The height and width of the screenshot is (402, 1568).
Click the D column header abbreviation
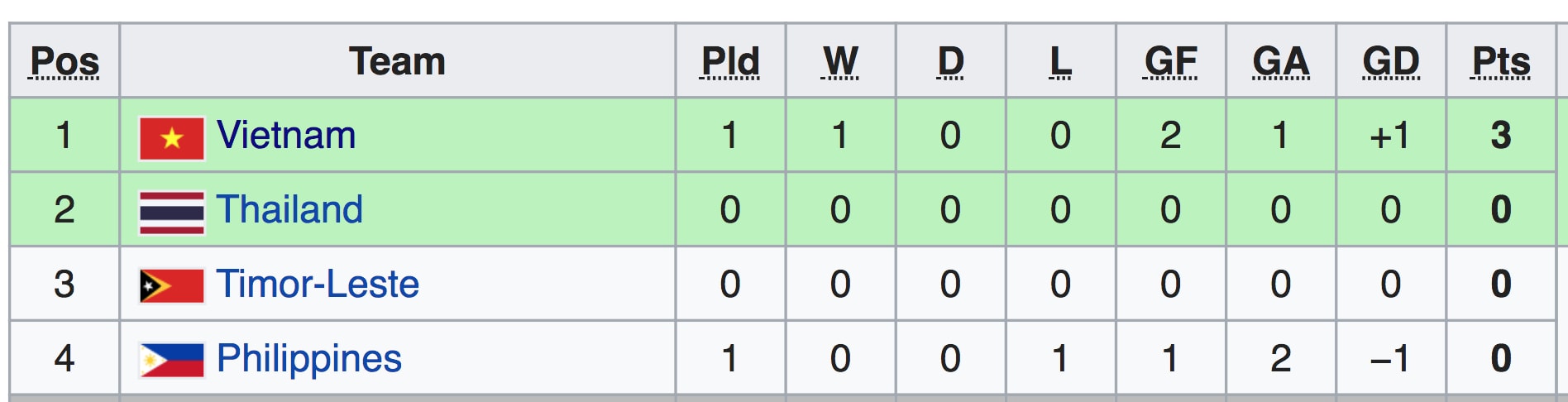click(x=950, y=62)
